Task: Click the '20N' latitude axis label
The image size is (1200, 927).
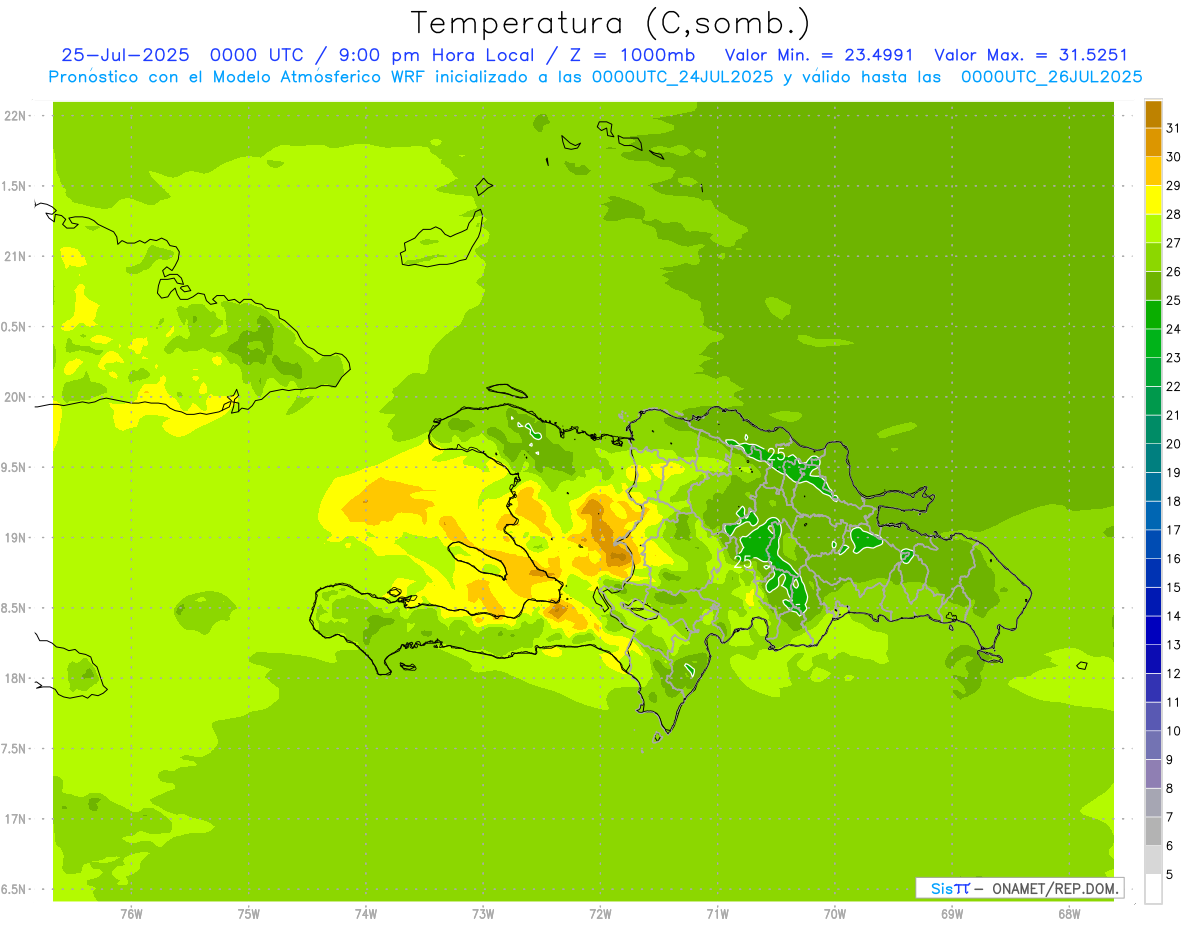Action: tap(14, 397)
